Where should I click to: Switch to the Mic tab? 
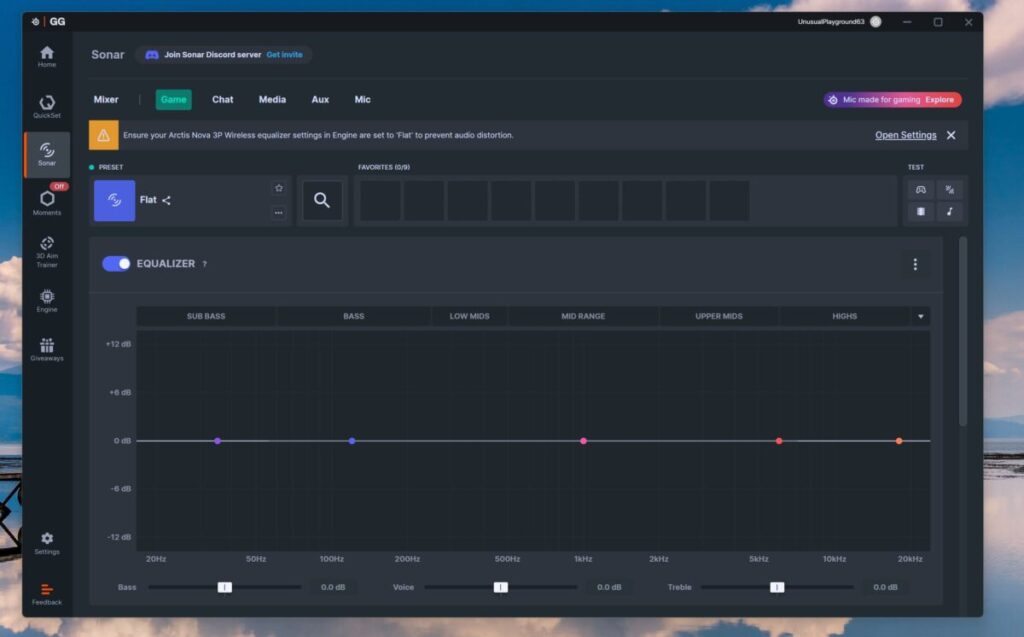(x=362, y=99)
